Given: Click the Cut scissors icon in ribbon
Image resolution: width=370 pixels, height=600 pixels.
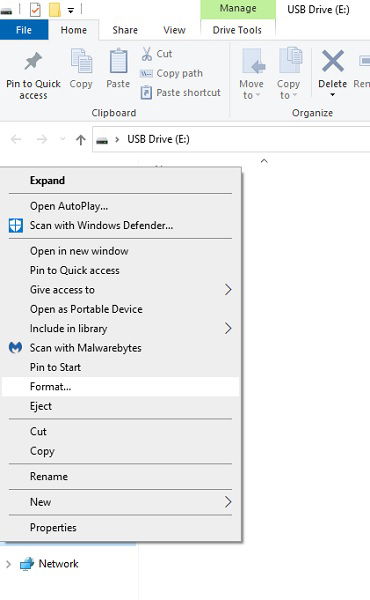Looking at the screenshot, I should click(147, 54).
